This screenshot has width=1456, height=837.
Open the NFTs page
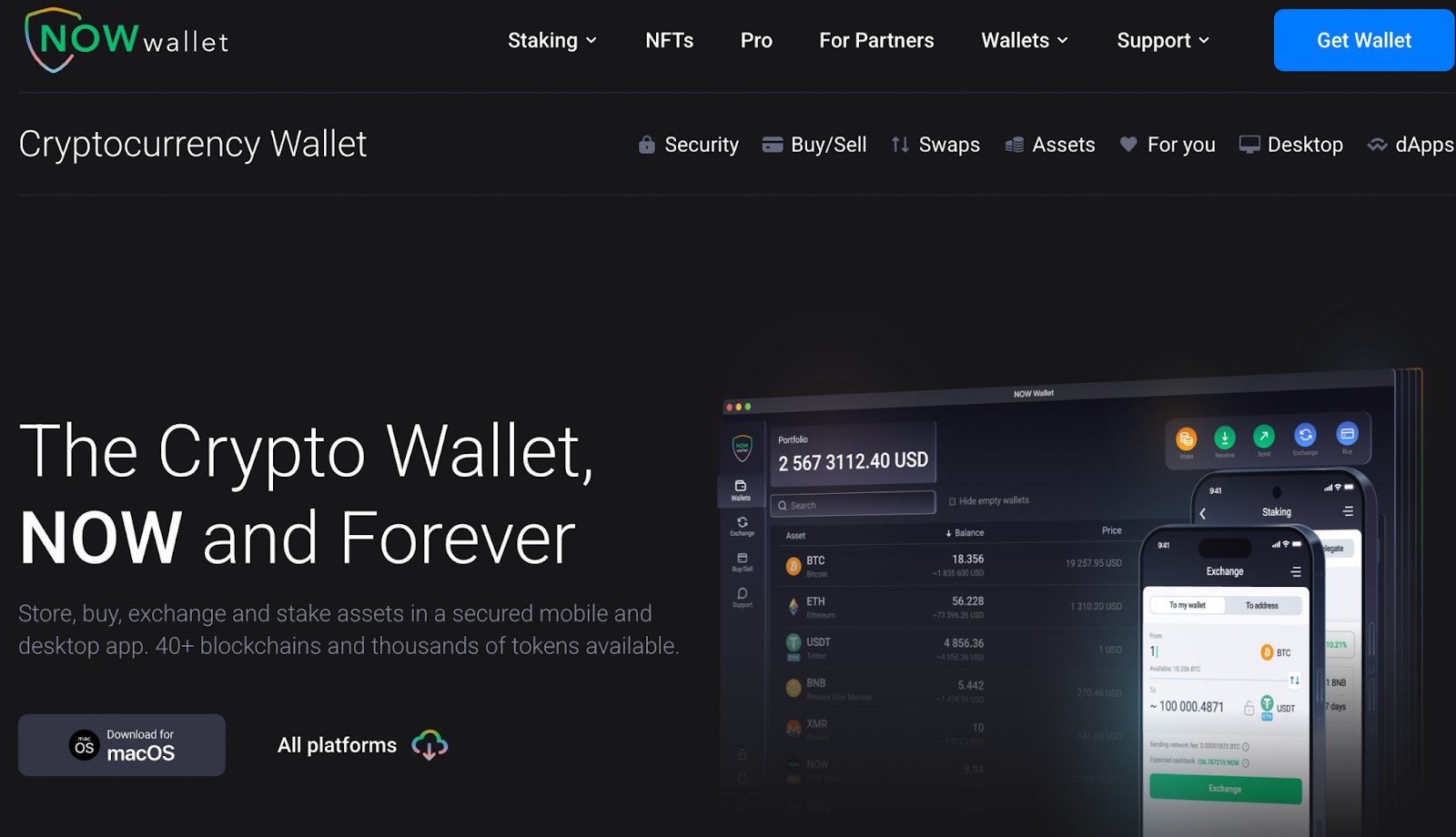pos(669,41)
